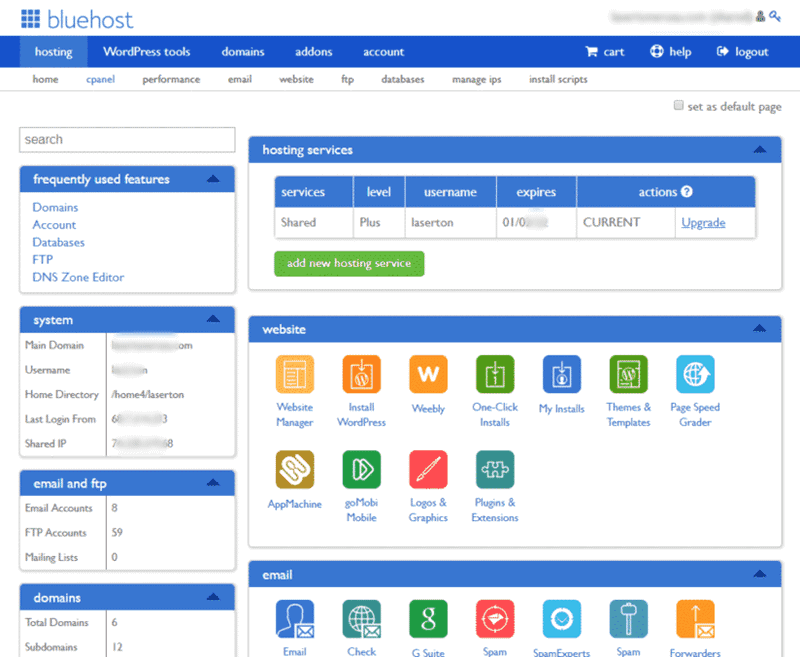This screenshot has width=800, height=657.
Task: Open the website submenu item
Action: click(x=296, y=80)
